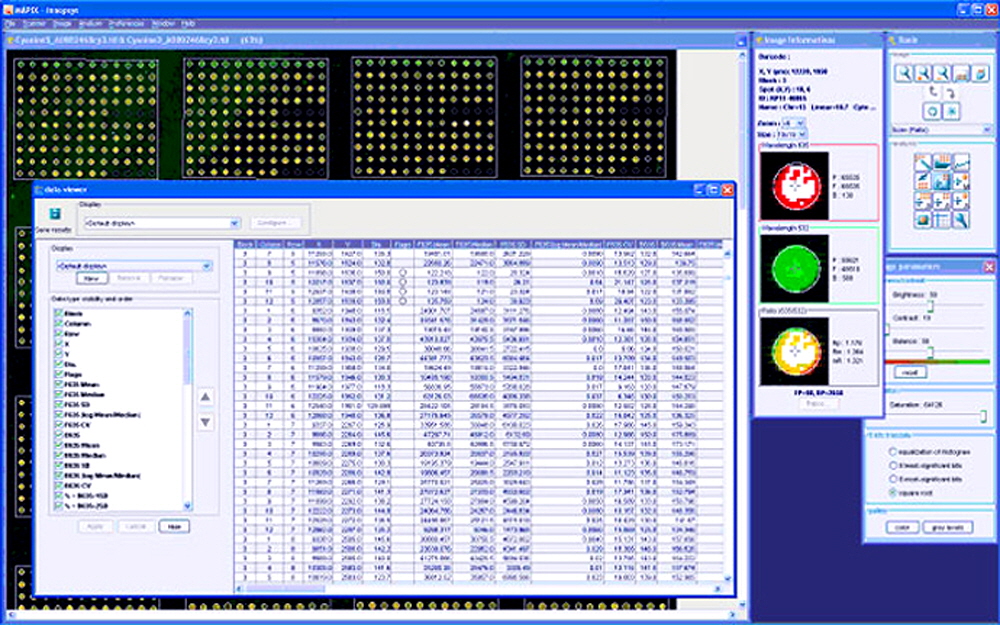Open the Preferences menu
This screenshot has width=1000, height=625.
(126, 24)
